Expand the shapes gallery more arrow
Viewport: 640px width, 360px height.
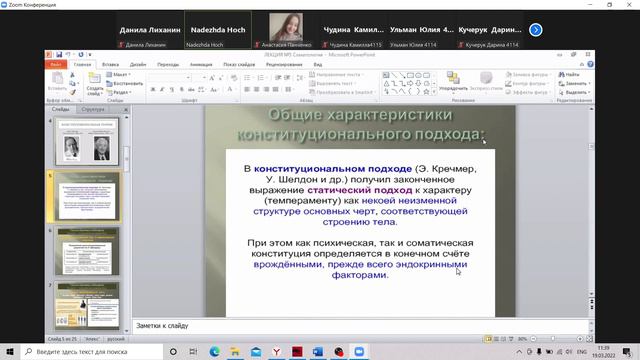pyautogui.click(x=434, y=92)
